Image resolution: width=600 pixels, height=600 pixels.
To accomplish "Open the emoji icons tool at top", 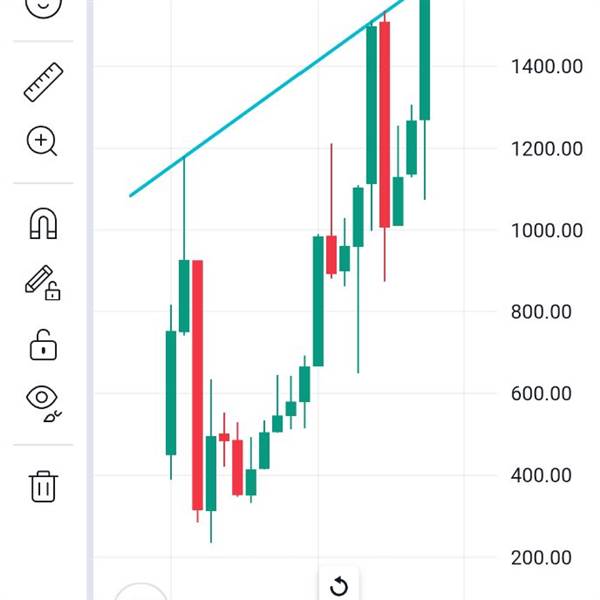I will pos(43,6).
